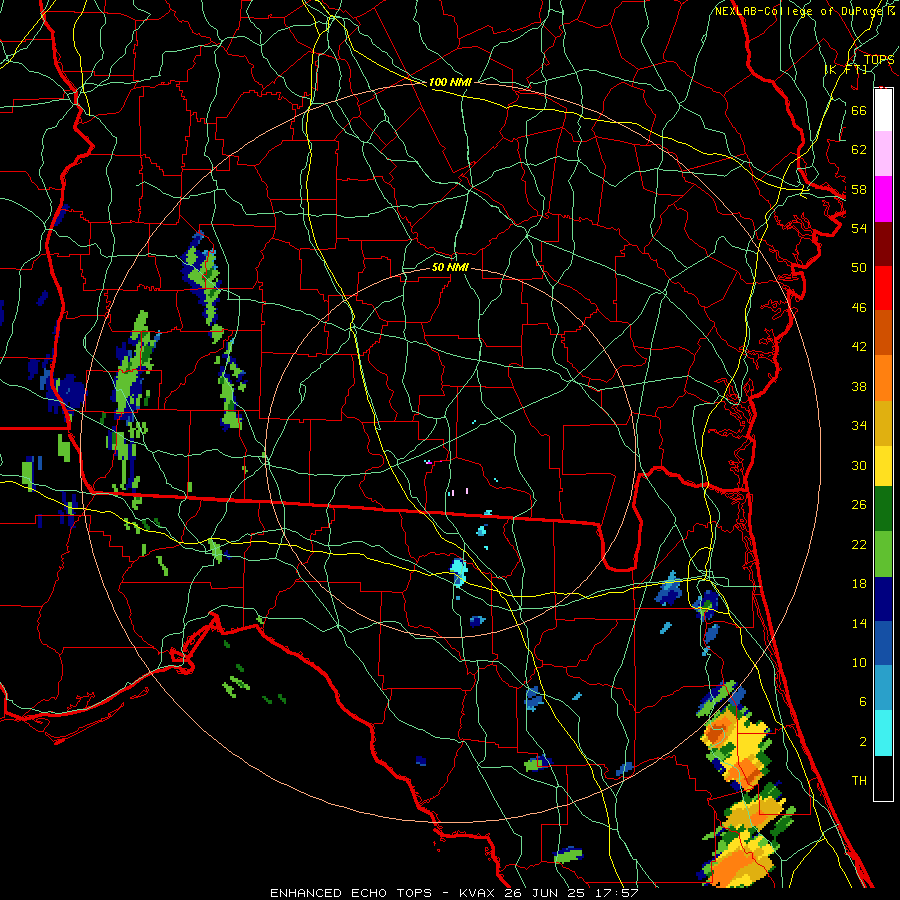Click the 66 value on the legend
Image resolution: width=900 pixels, height=900 pixels.
859,110
